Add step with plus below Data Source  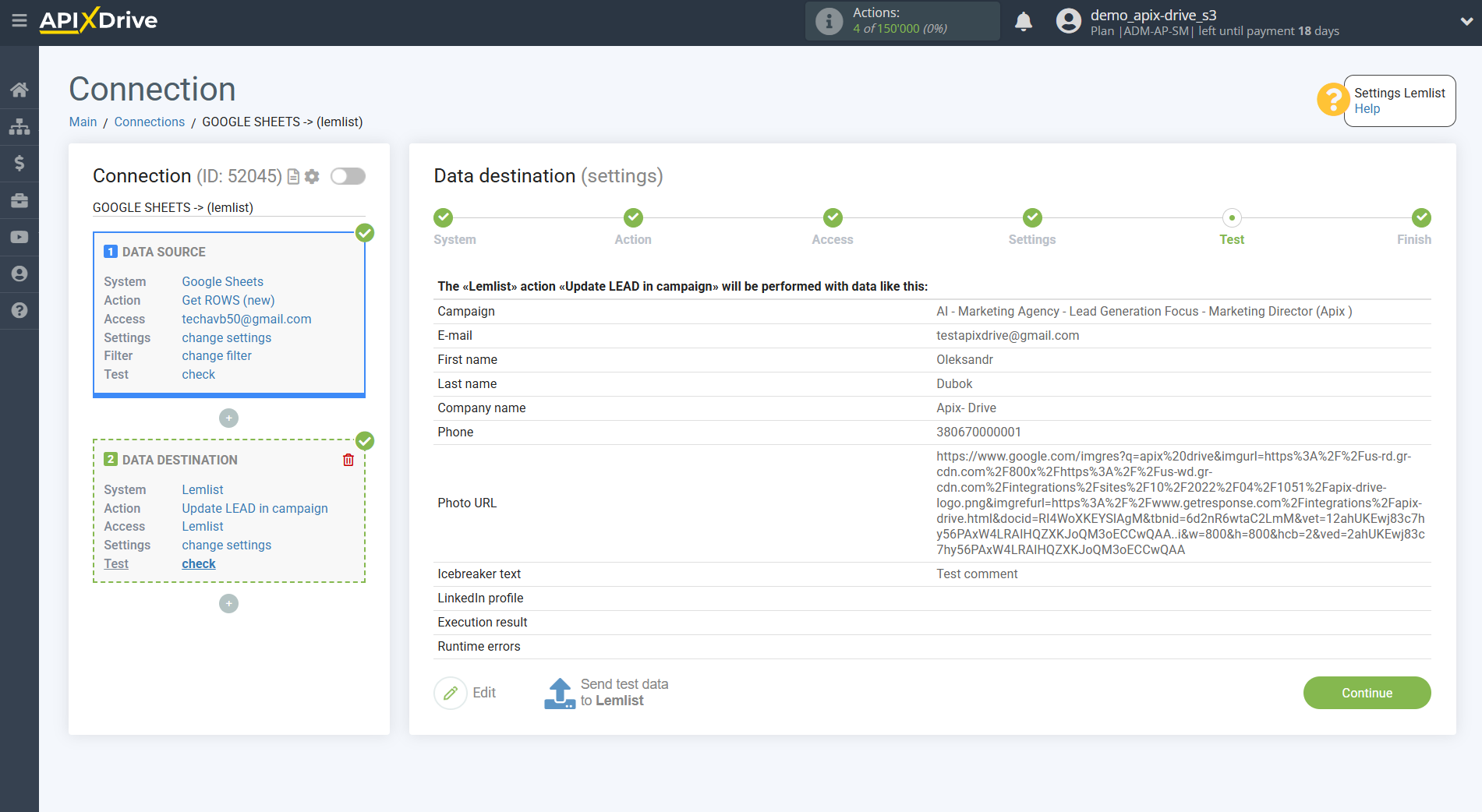(x=228, y=418)
